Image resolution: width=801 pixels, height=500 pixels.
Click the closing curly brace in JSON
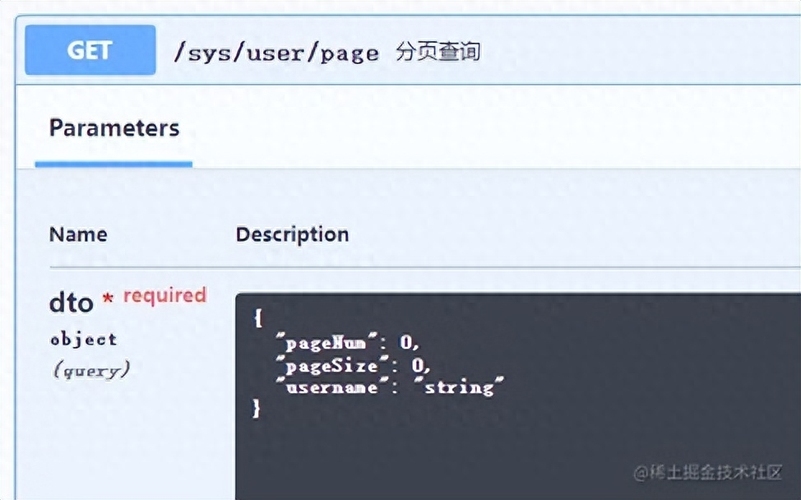pyautogui.click(x=256, y=409)
